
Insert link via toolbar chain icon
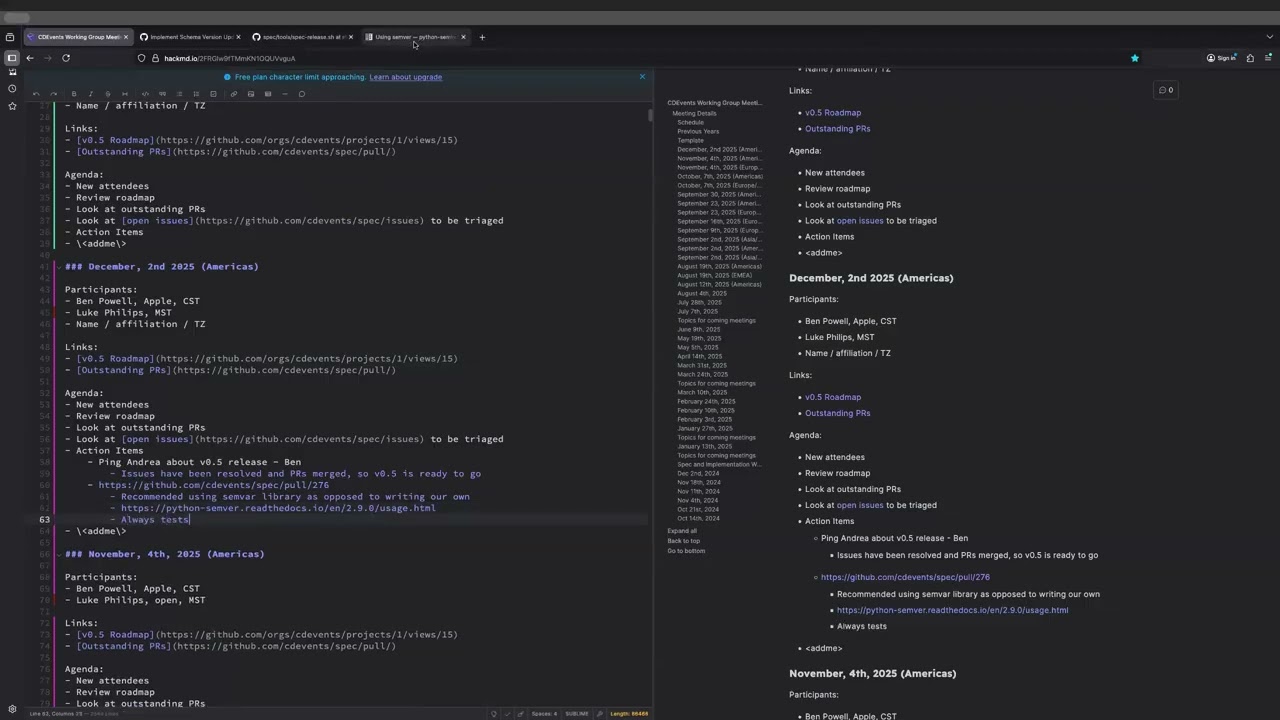pyautogui.click(x=233, y=94)
